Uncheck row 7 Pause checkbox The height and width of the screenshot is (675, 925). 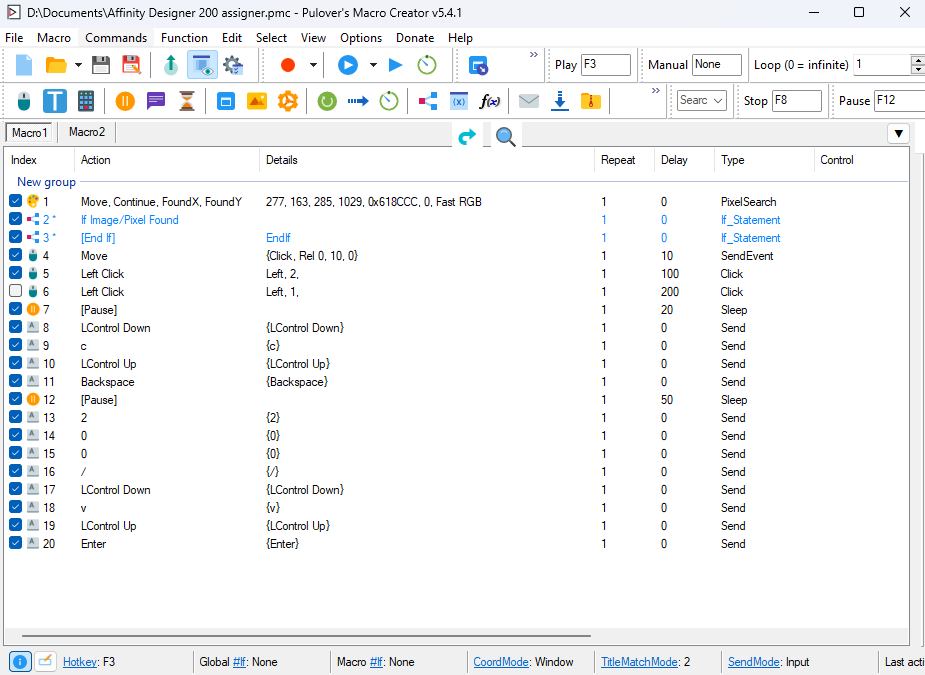point(15,309)
